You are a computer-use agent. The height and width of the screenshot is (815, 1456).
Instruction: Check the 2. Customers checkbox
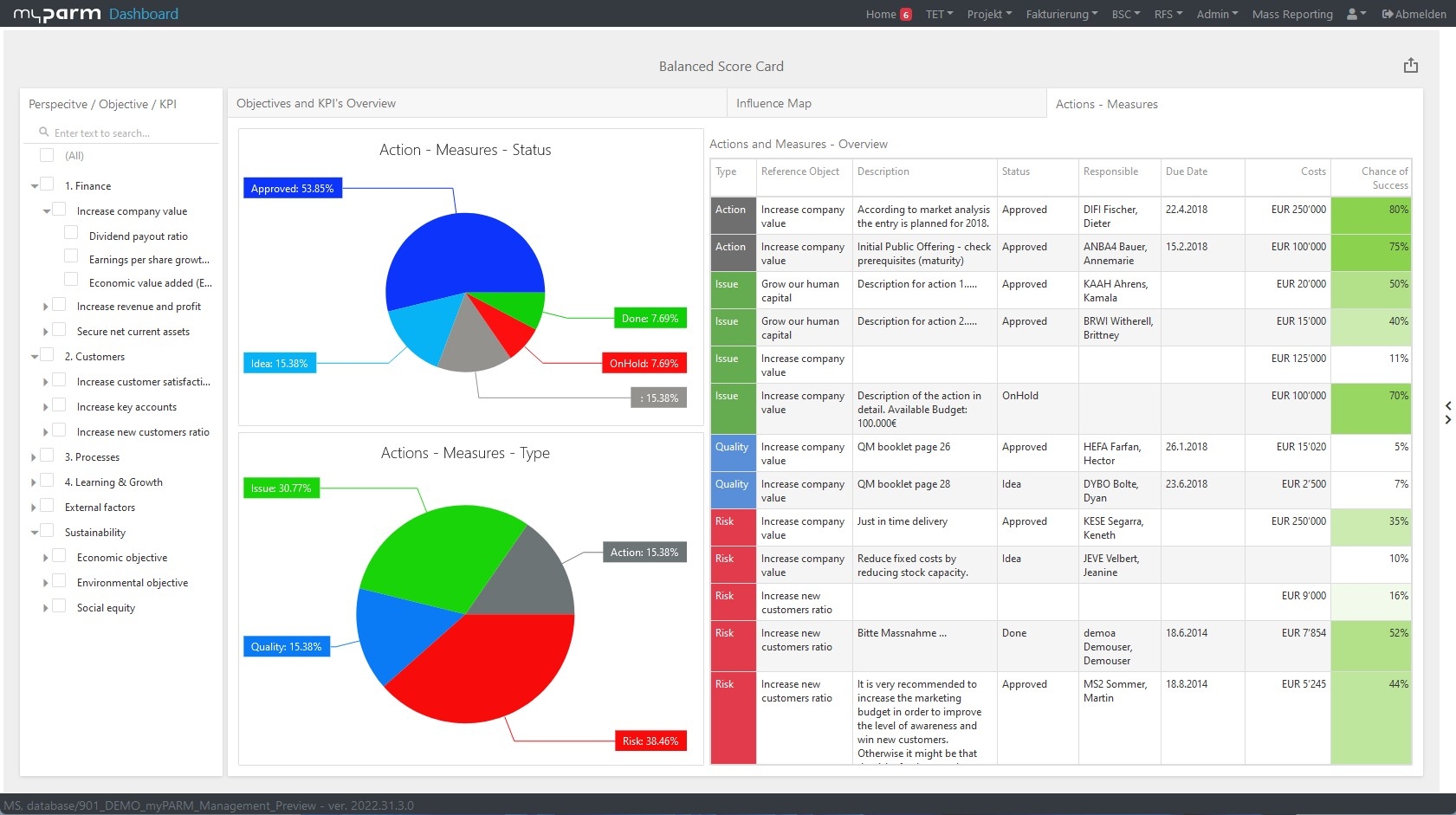(47, 354)
